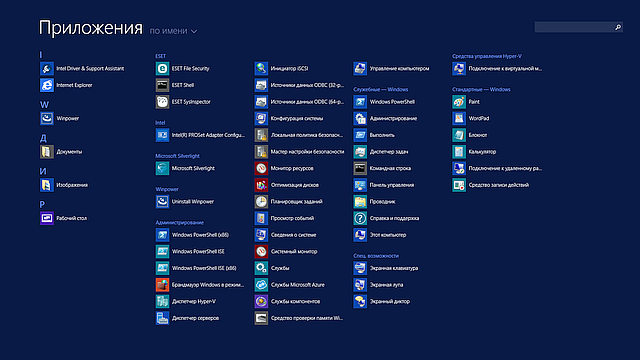The width and height of the screenshot is (640, 360).
Task: Open Командная строка tile
Action: pyautogui.click(x=382, y=168)
